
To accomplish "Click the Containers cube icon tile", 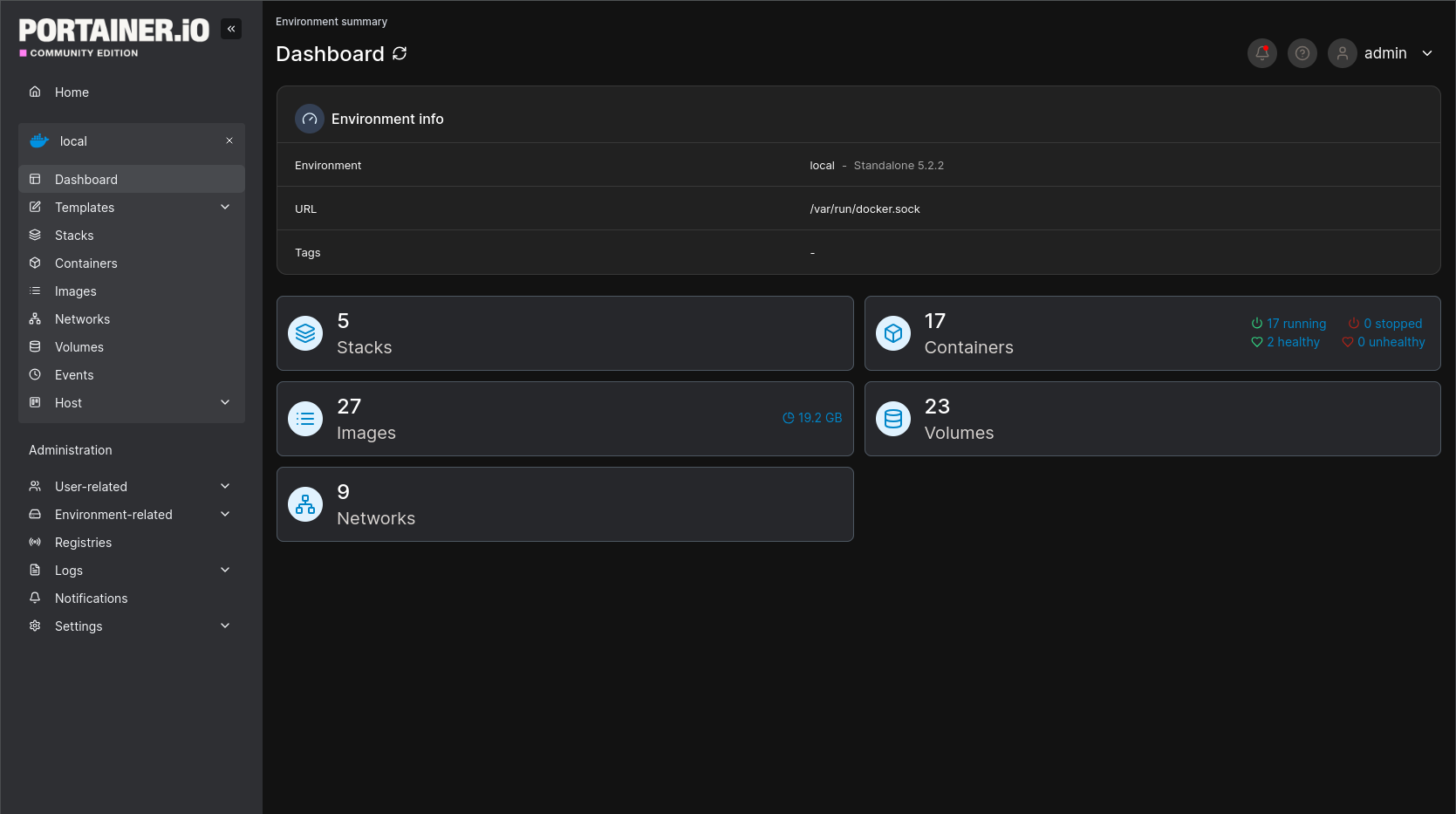I will 892,333.
